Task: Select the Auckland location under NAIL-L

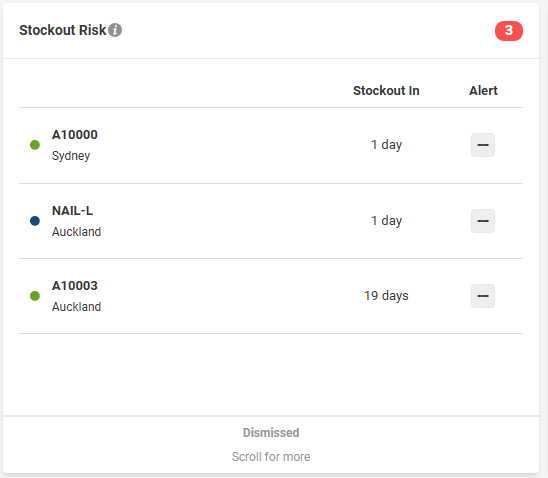Action: click(x=77, y=232)
